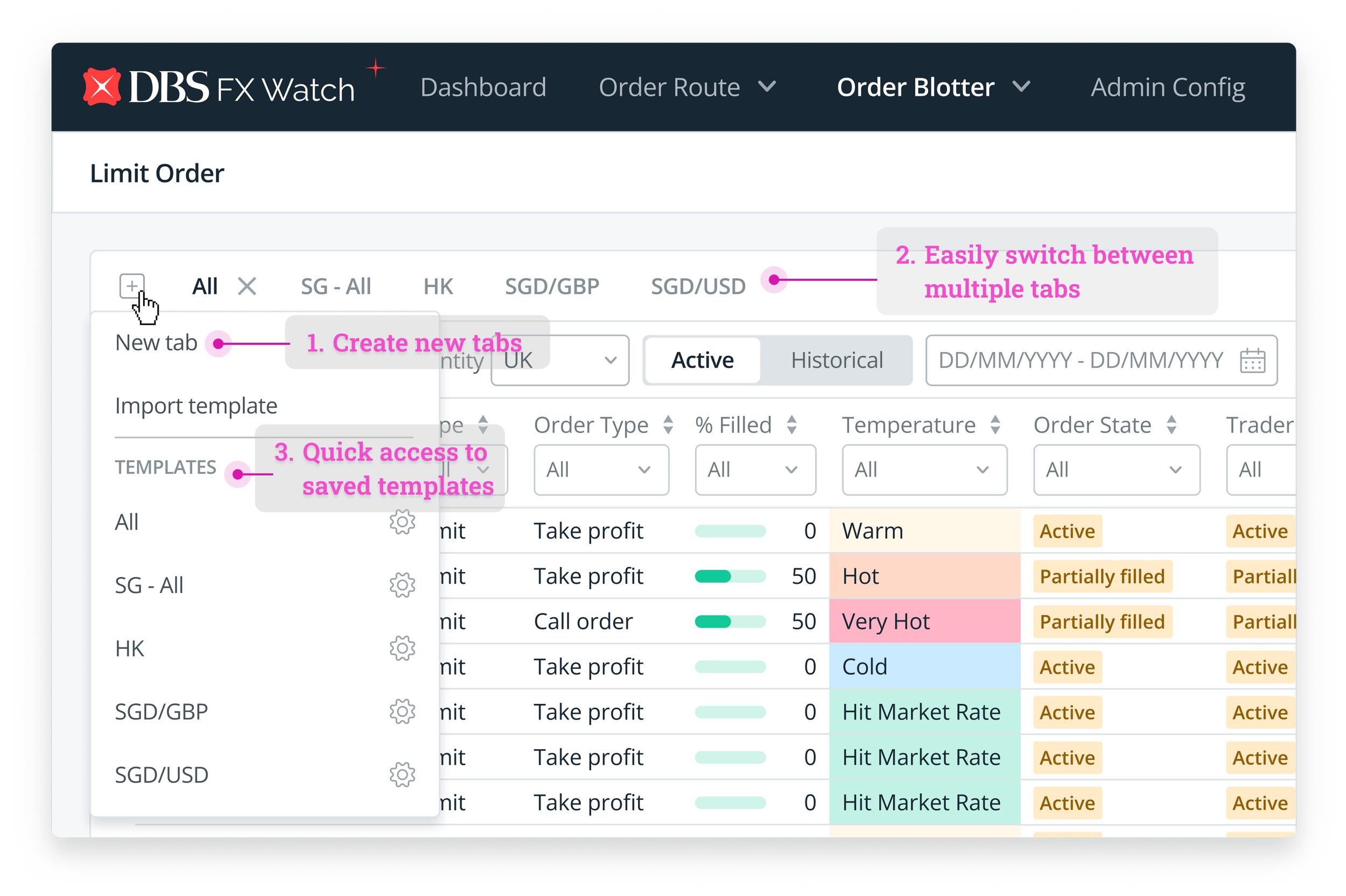Sort by Temperature column arrows

click(995, 425)
